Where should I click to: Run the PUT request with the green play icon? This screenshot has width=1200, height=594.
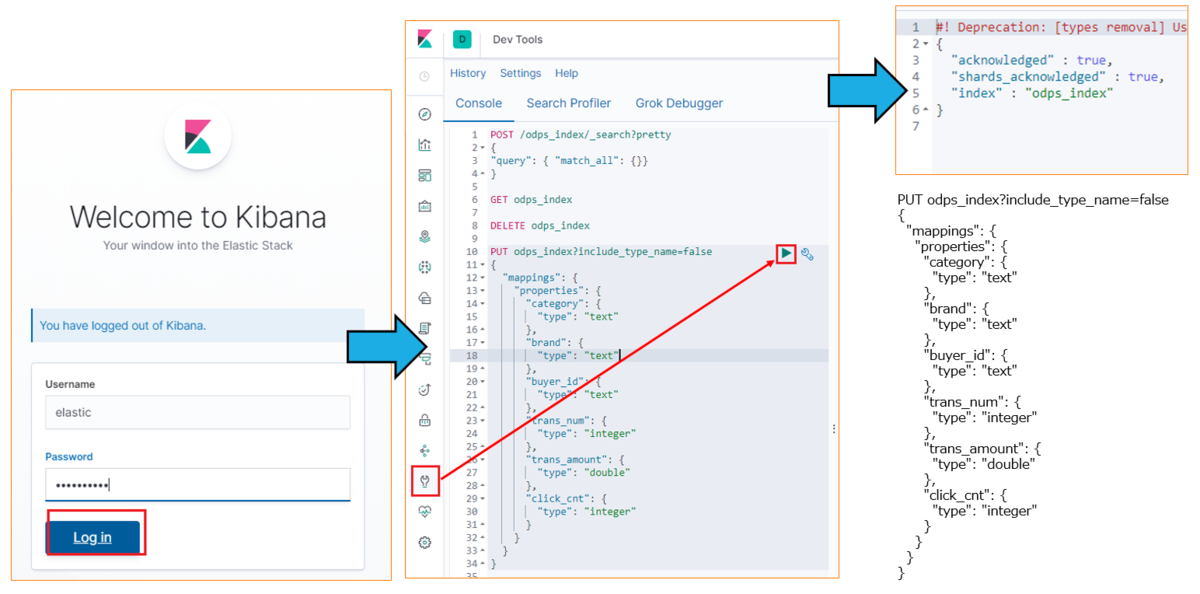click(x=787, y=253)
